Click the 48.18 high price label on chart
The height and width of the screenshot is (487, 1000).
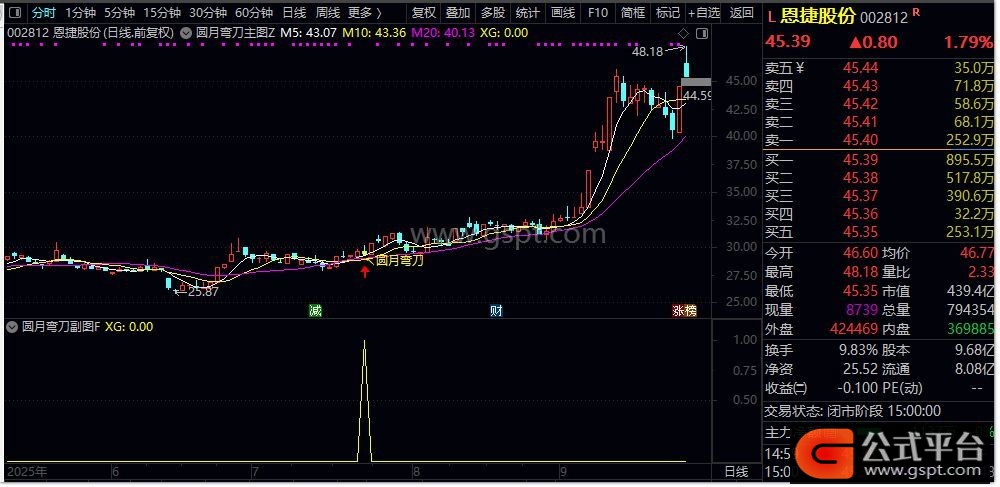(x=647, y=52)
